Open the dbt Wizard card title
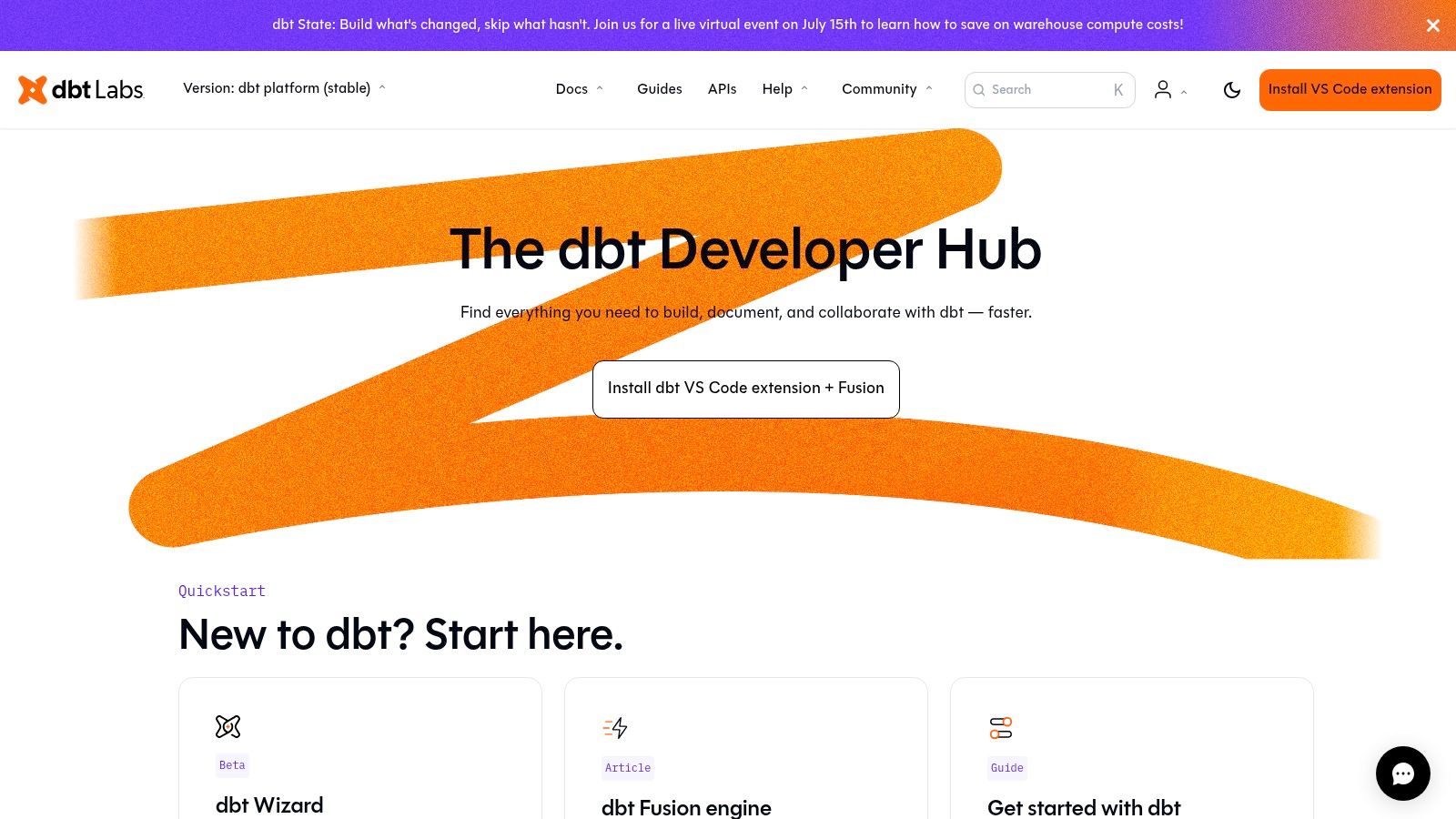This screenshot has width=1456, height=819. tap(269, 805)
